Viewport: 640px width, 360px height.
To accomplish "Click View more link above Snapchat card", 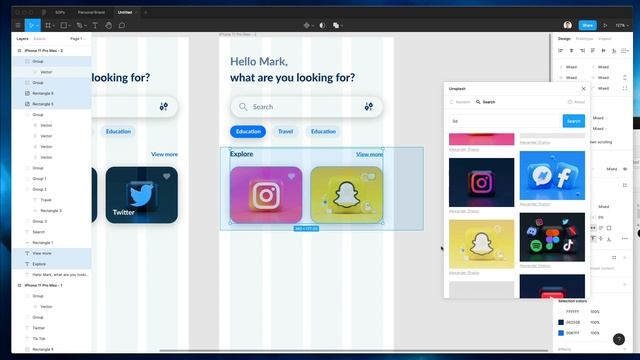I will click(x=369, y=154).
